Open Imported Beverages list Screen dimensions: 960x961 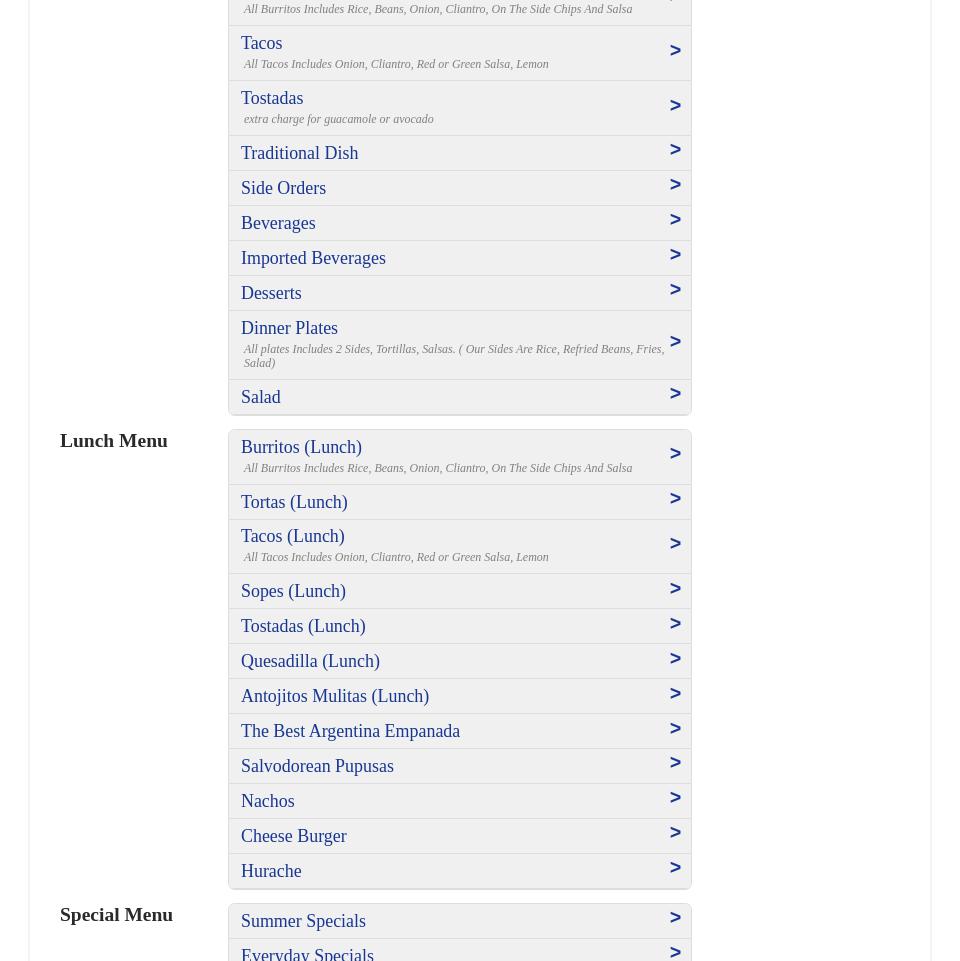point(313,258)
